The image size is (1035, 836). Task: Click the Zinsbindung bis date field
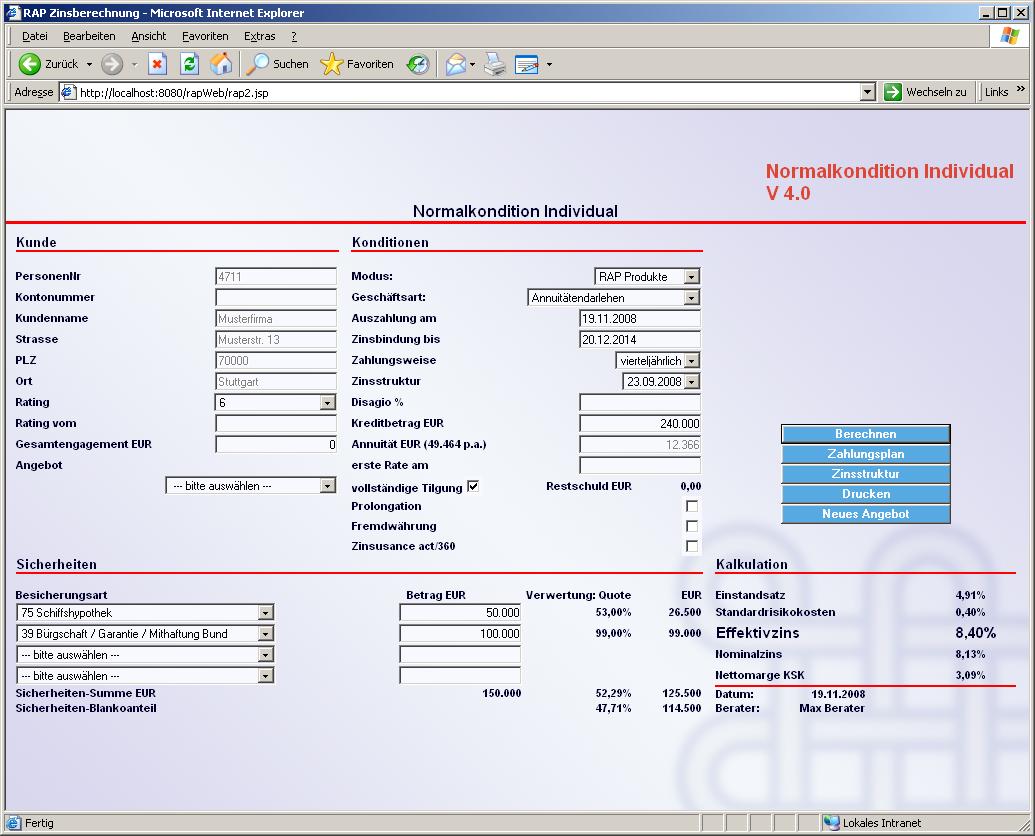pos(640,340)
